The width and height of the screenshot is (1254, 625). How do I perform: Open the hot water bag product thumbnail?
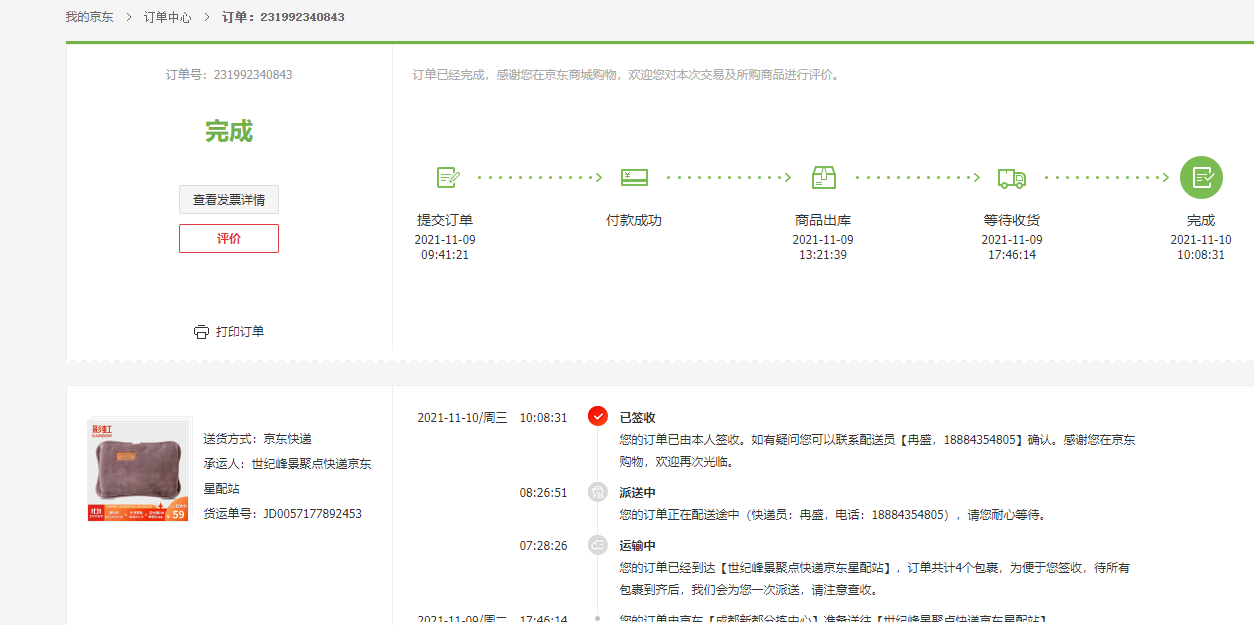click(x=139, y=470)
